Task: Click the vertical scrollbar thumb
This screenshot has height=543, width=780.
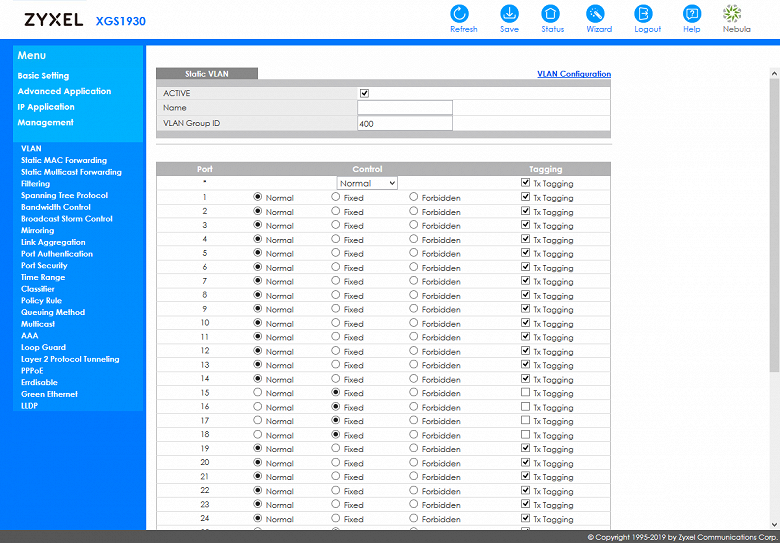Action: click(x=775, y=225)
